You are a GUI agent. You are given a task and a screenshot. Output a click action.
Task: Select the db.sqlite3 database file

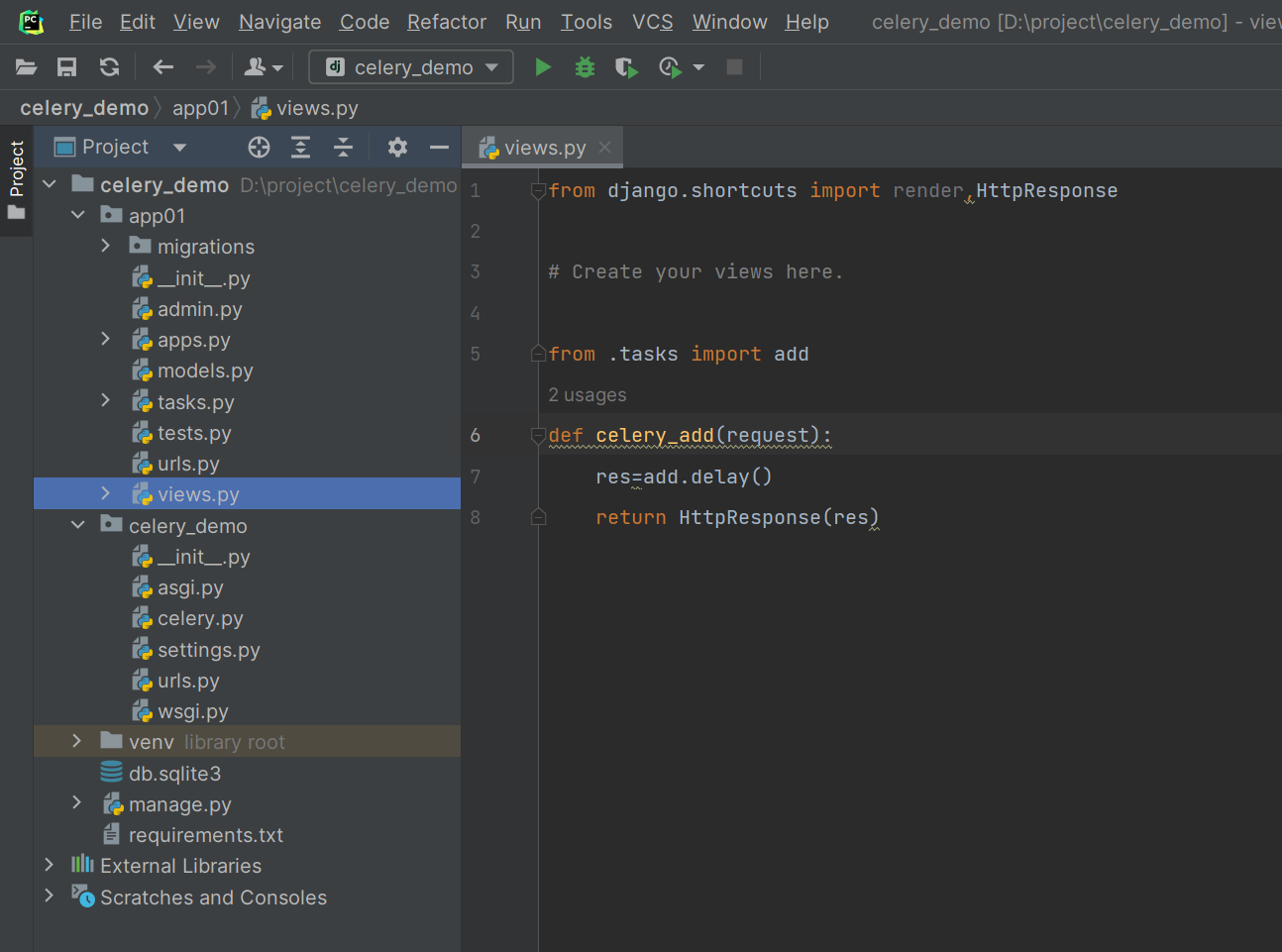click(x=174, y=774)
